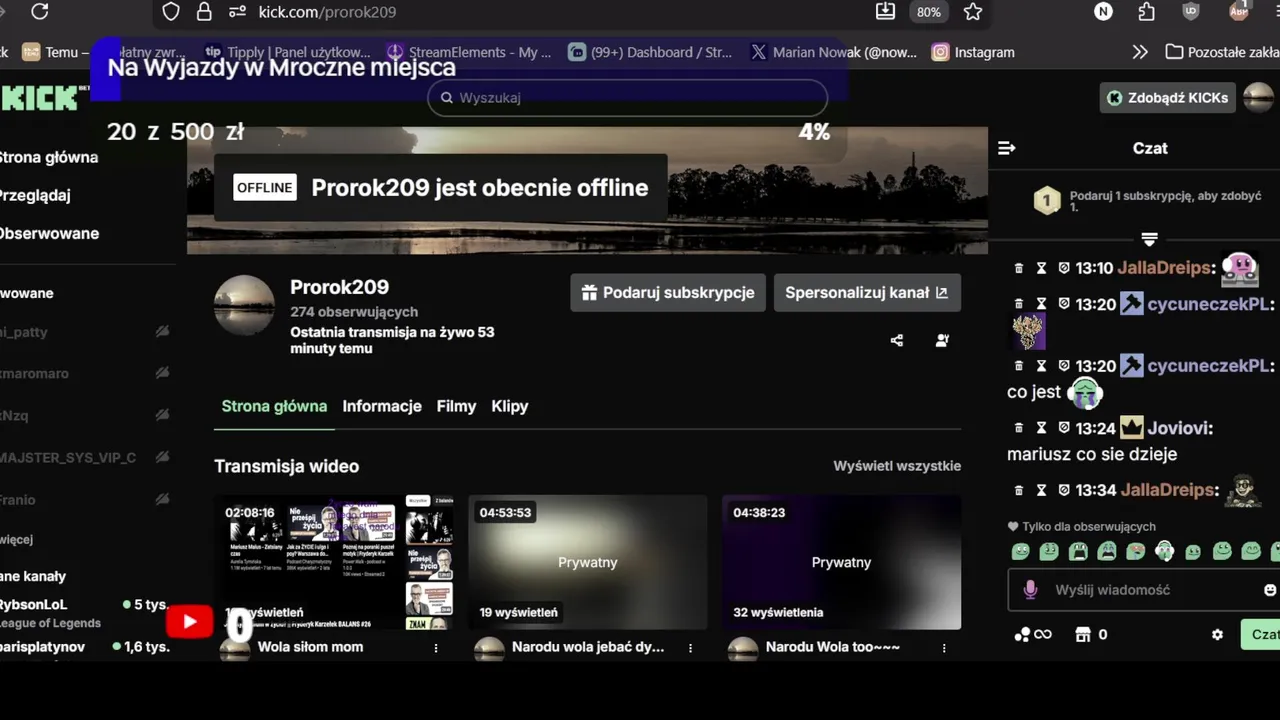The width and height of the screenshot is (1280, 720).
Task: Click the Joviovi username in chat
Action: click(x=1178, y=428)
